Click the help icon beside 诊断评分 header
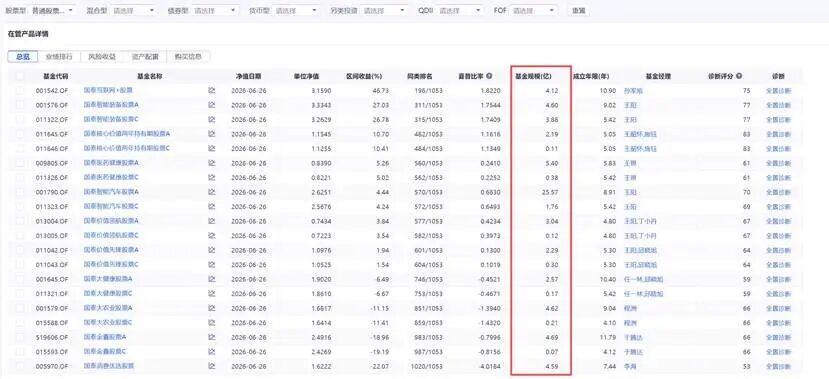This screenshot has width=829, height=379. click(739, 76)
